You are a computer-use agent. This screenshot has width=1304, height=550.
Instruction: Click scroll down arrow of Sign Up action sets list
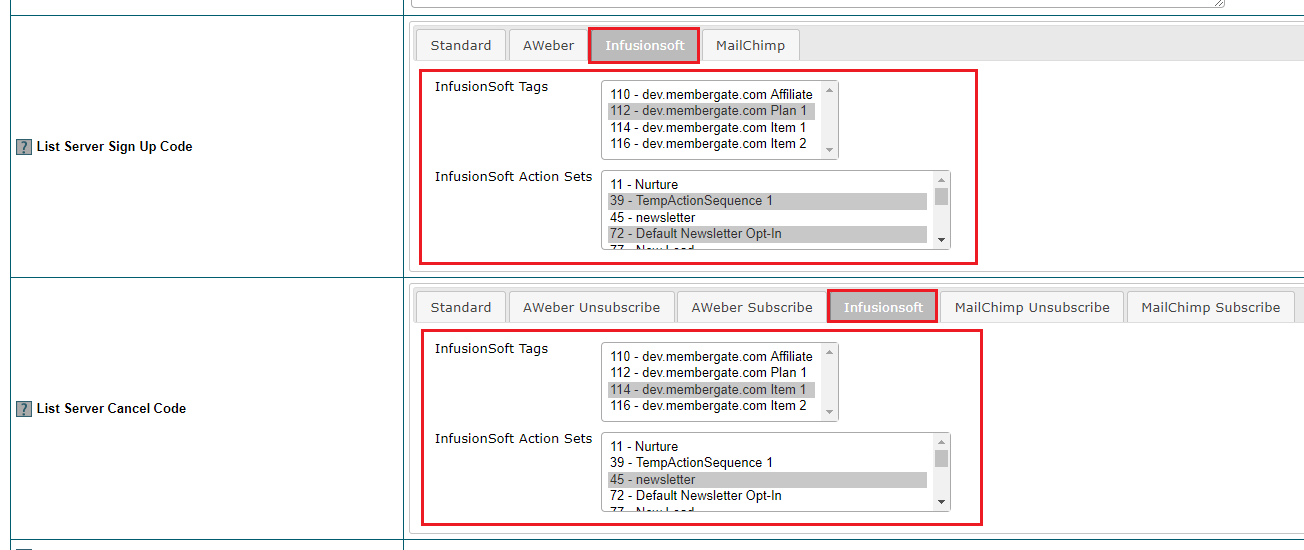point(941,240)
